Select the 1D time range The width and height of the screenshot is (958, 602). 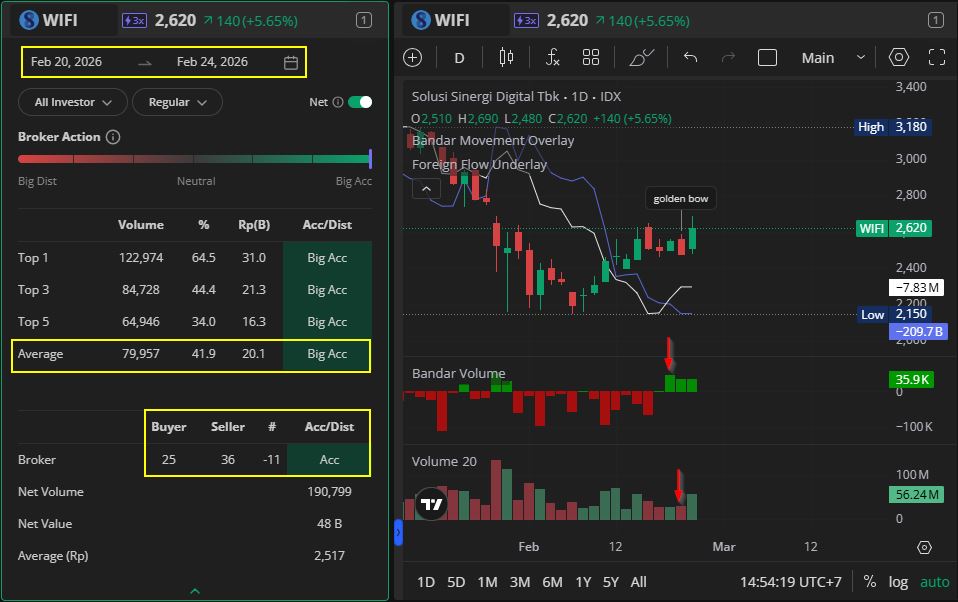pyautogui.click(x=426, y=582)
